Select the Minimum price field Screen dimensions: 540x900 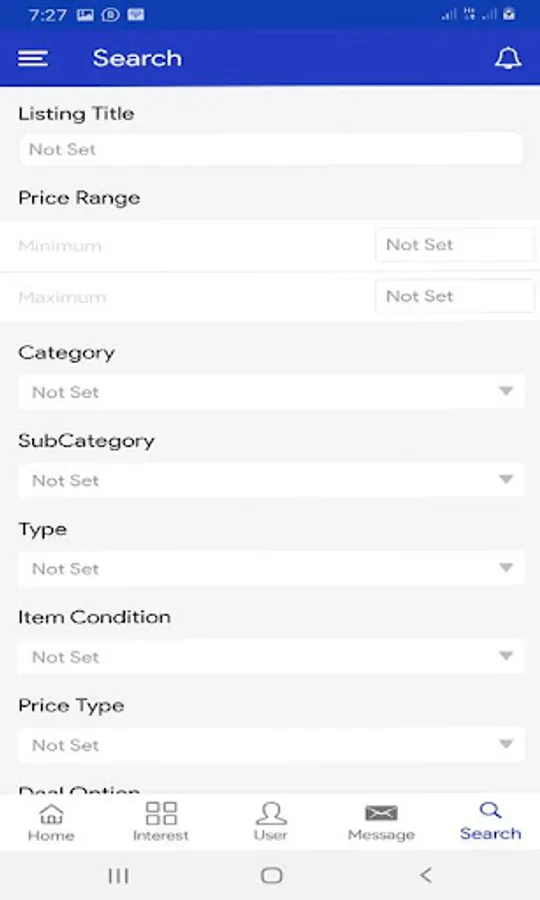pyautogui.click(x=454, y=245)
